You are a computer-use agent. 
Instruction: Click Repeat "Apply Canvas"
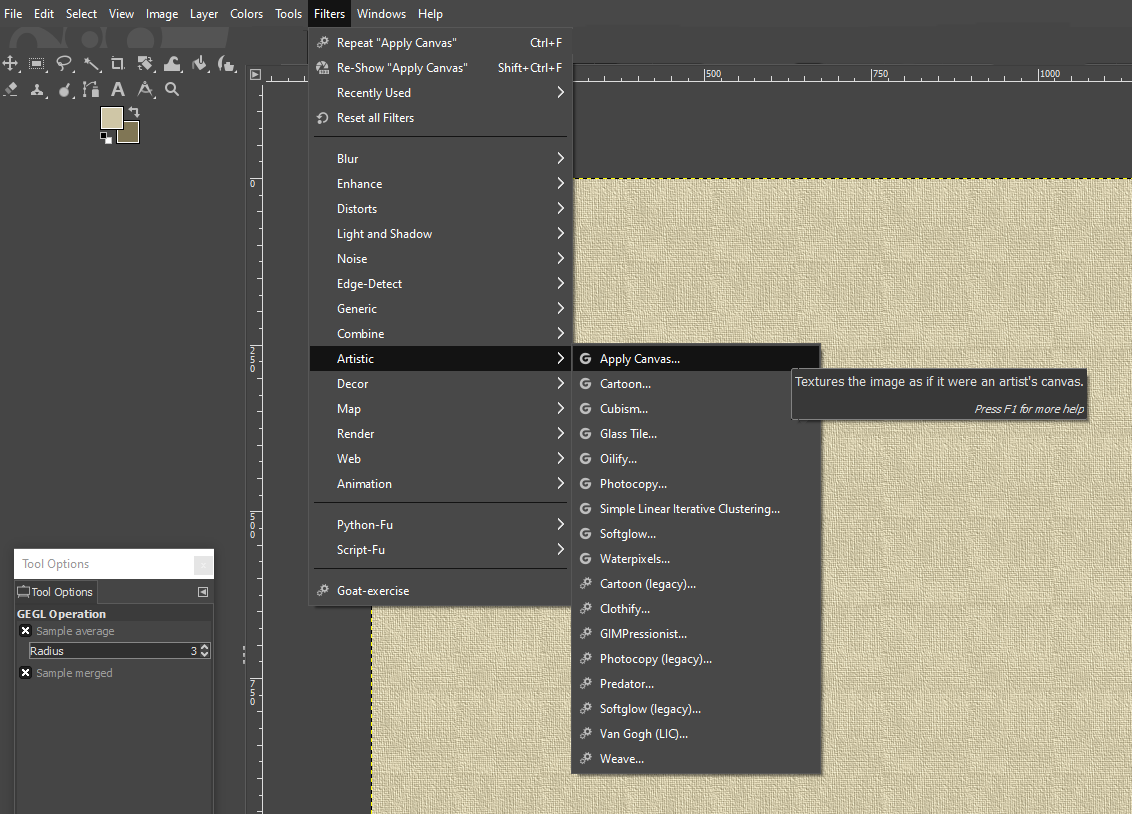click(396, 43)
